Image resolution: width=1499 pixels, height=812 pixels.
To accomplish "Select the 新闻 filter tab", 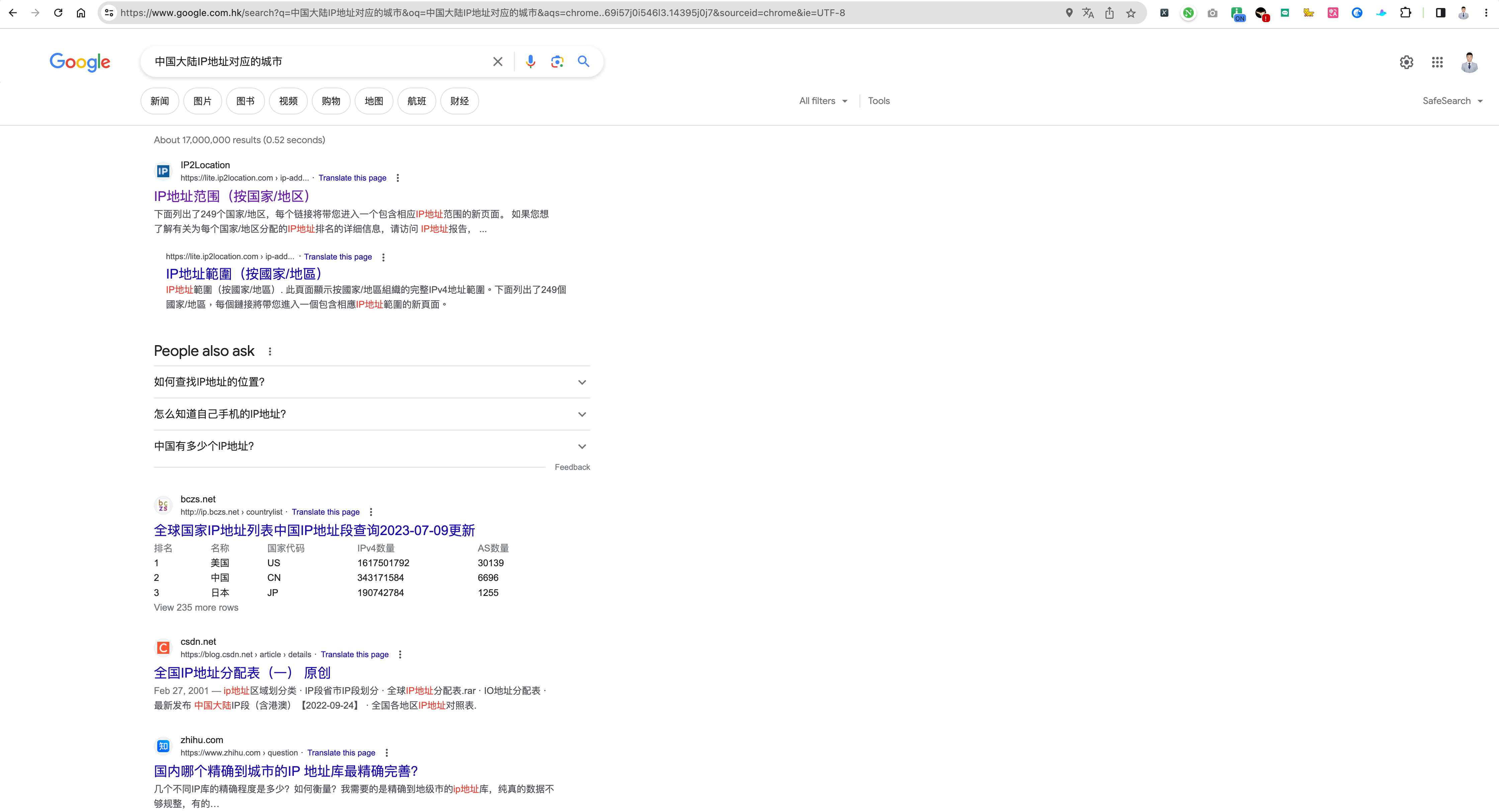I will click(x=160, y=101).
